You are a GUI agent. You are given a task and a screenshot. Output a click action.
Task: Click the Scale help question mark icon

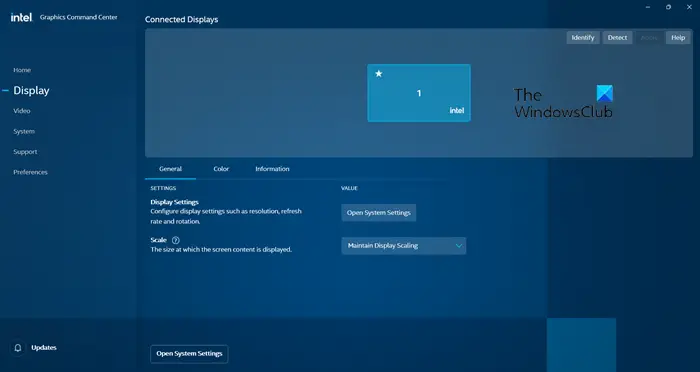(x=175, y=240)
